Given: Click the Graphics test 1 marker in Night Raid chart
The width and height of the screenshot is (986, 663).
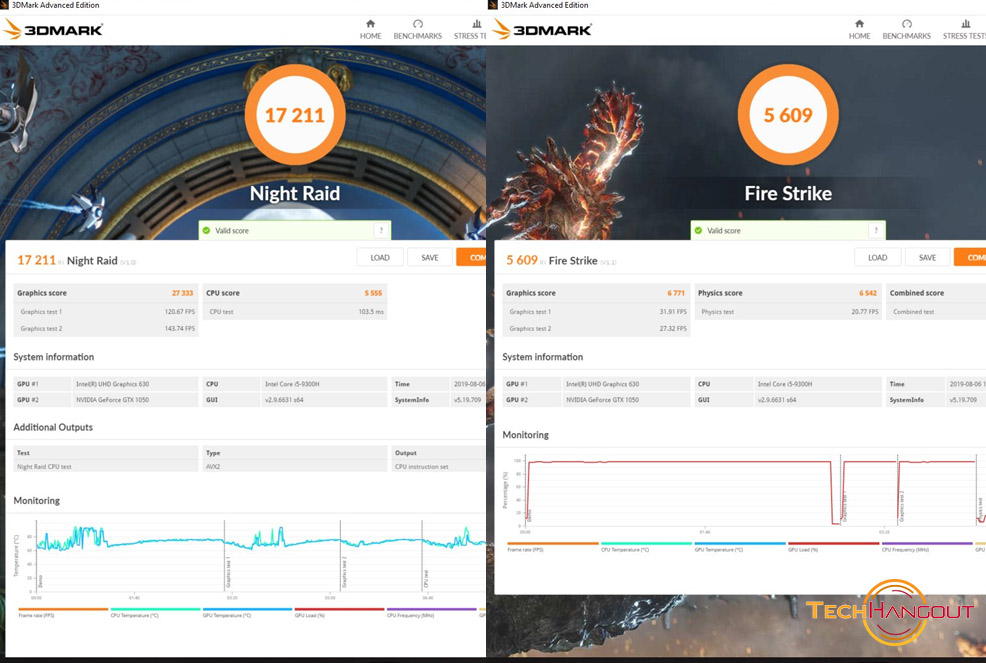Looking at the screenshot, I should pos(228,571).
